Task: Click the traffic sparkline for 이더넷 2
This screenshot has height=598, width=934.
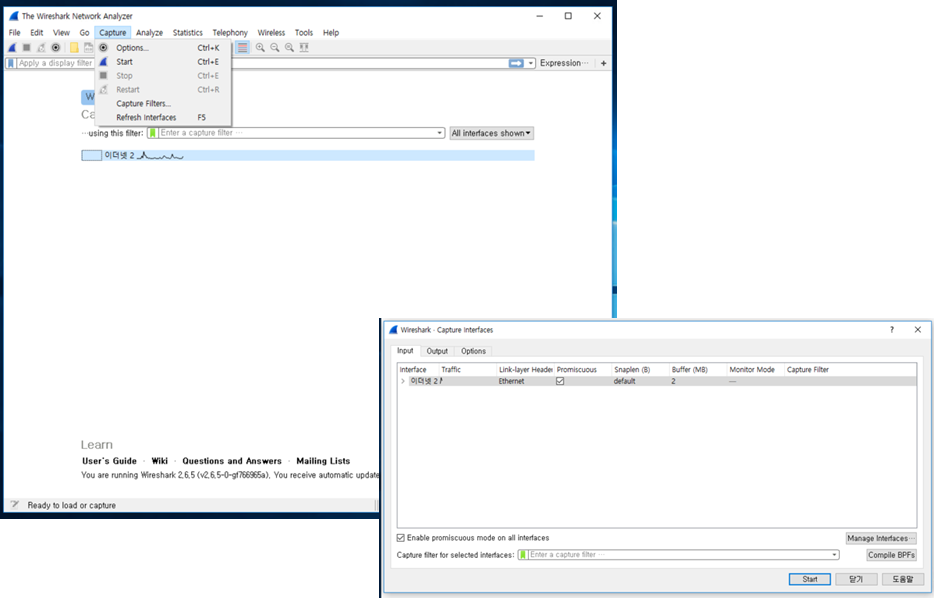Action: 161,156
